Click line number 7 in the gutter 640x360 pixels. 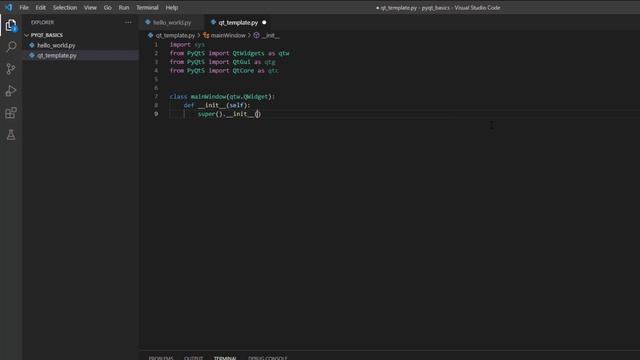pyautogui.click(x=156, y=96)
